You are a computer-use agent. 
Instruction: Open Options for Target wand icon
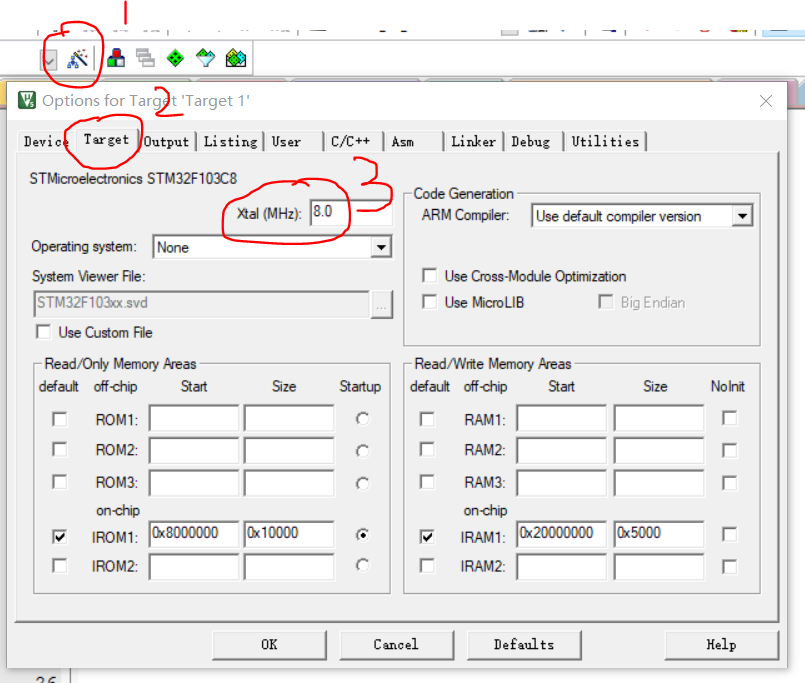click(78, 59)
